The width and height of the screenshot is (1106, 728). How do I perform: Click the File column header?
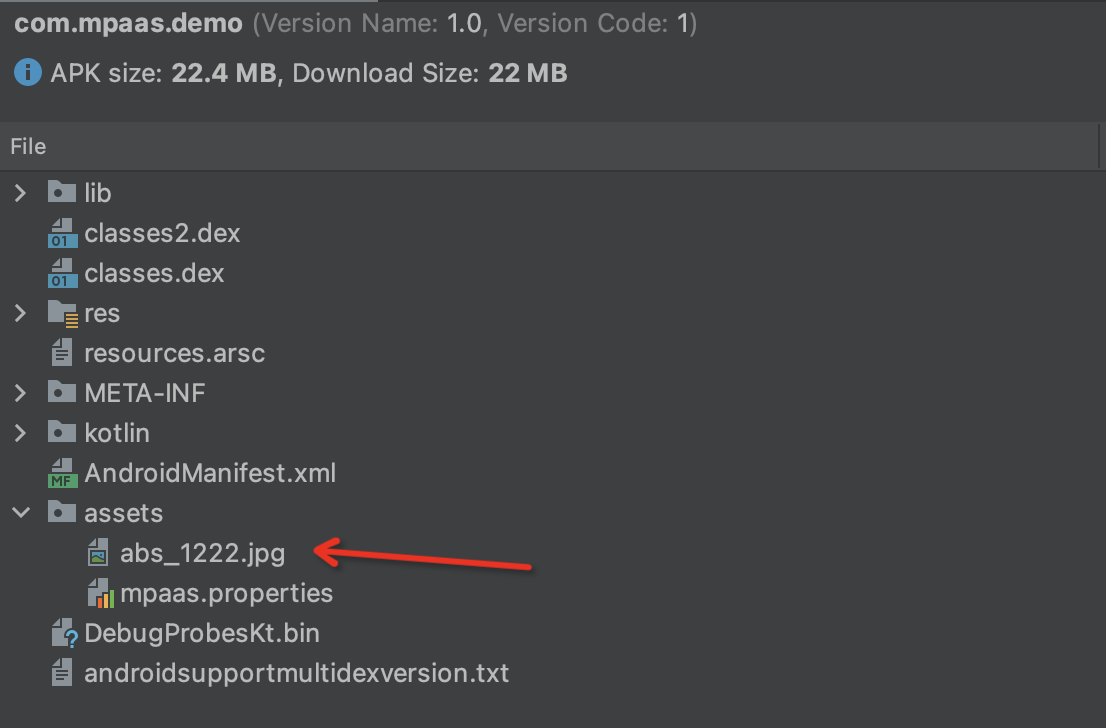(x=28, y=147)
